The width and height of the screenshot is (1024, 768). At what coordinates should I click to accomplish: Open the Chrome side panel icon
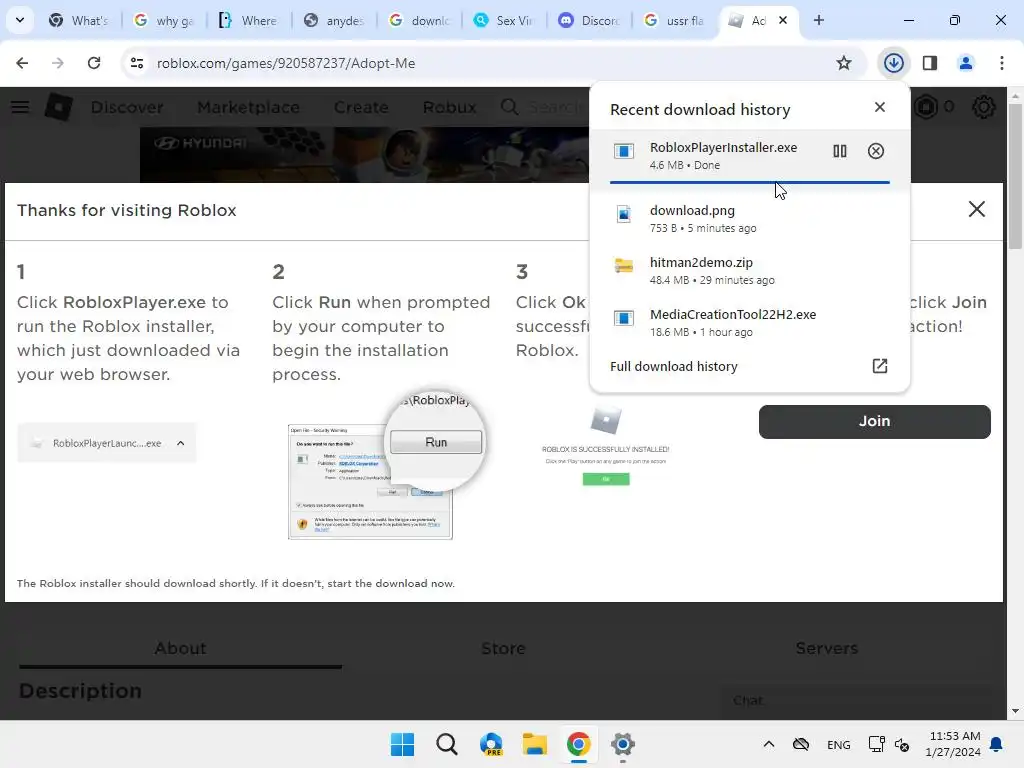point(929,63)
